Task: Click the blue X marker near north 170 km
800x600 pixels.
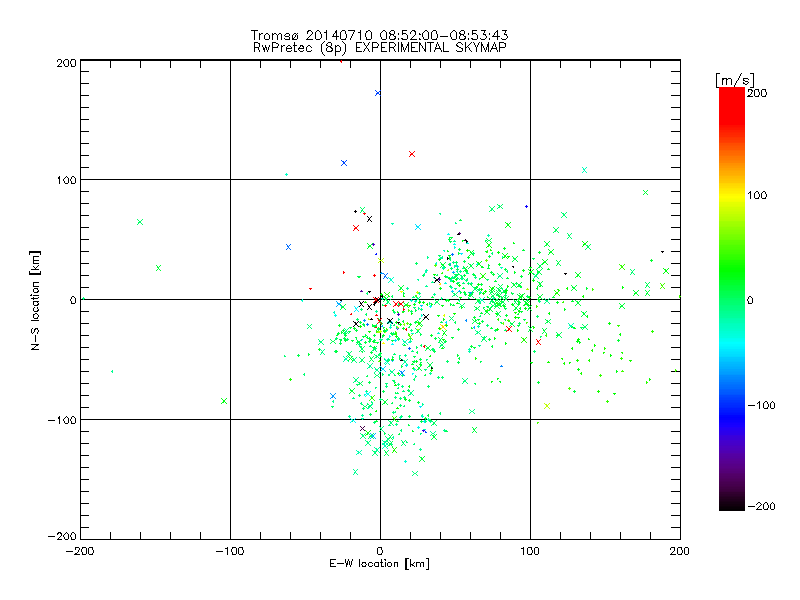Action: coord(378,93)
